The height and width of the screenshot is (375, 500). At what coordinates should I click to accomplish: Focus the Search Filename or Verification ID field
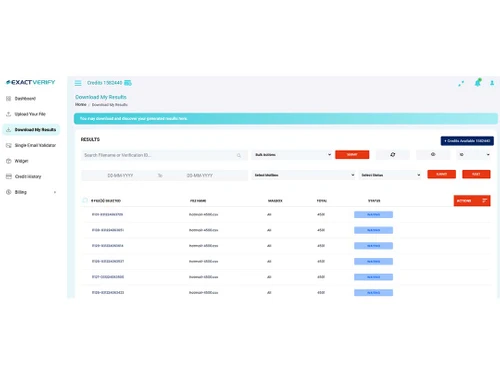[x=164, y=155]
